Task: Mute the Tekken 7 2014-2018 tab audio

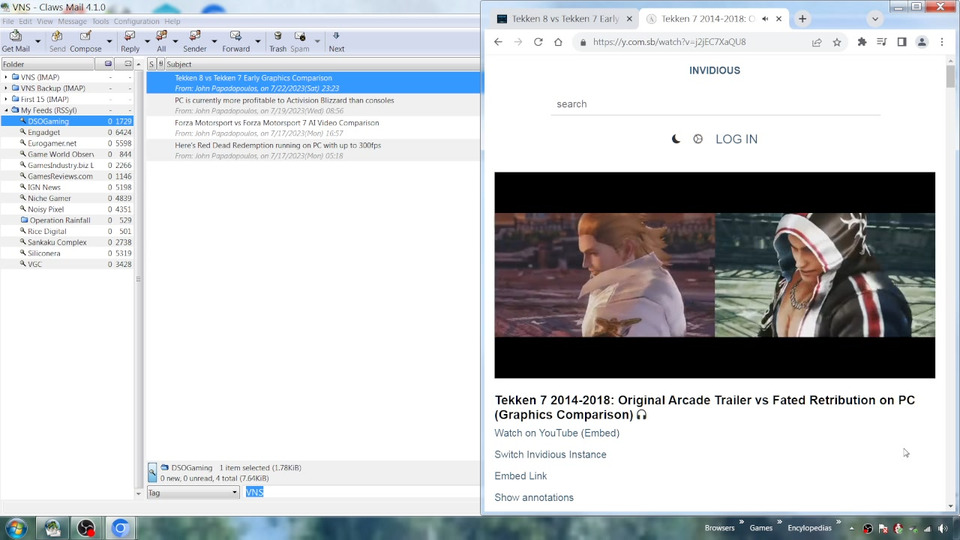Action: [x=765, y=19]
